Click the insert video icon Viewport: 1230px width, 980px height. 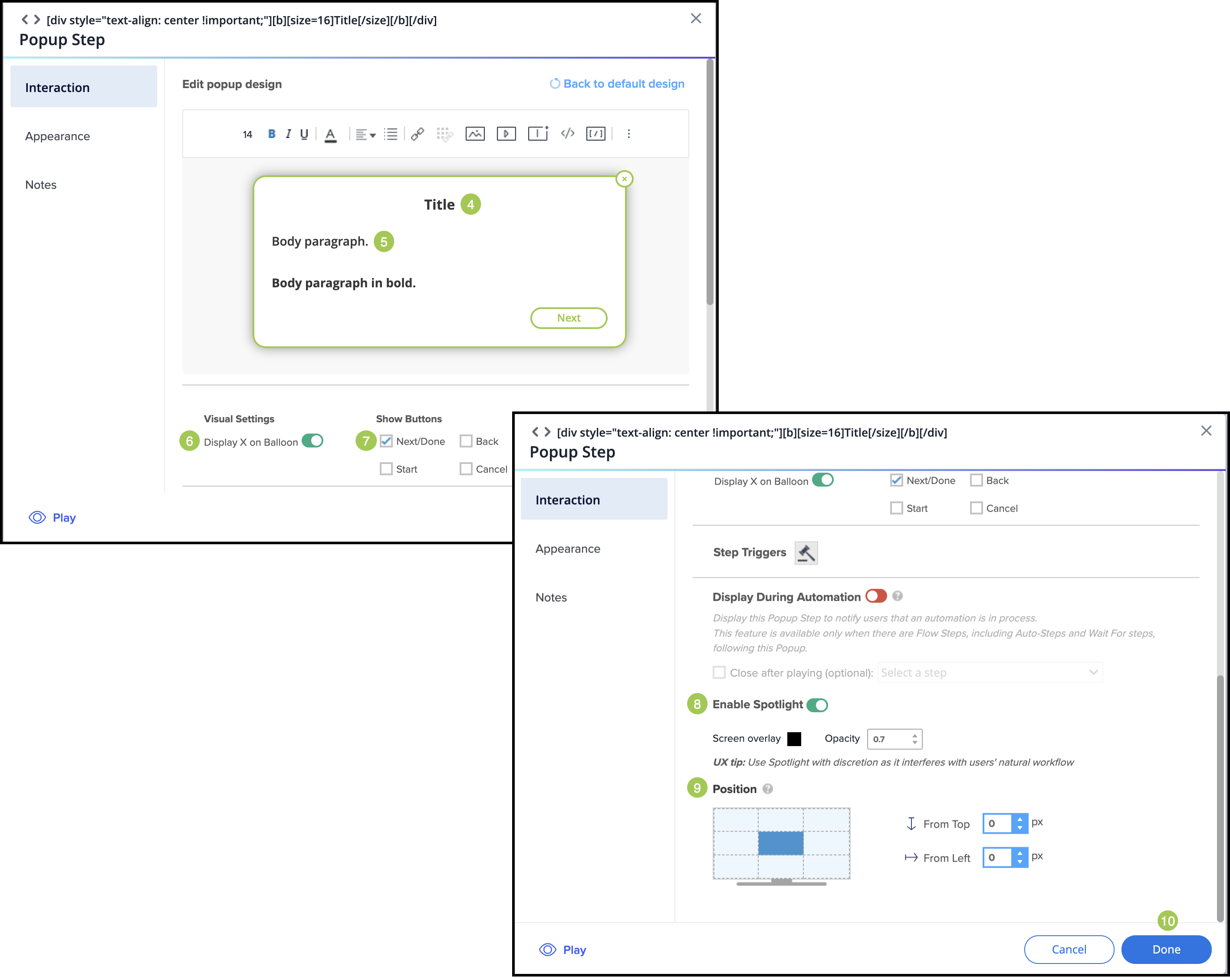click(506, 134)
